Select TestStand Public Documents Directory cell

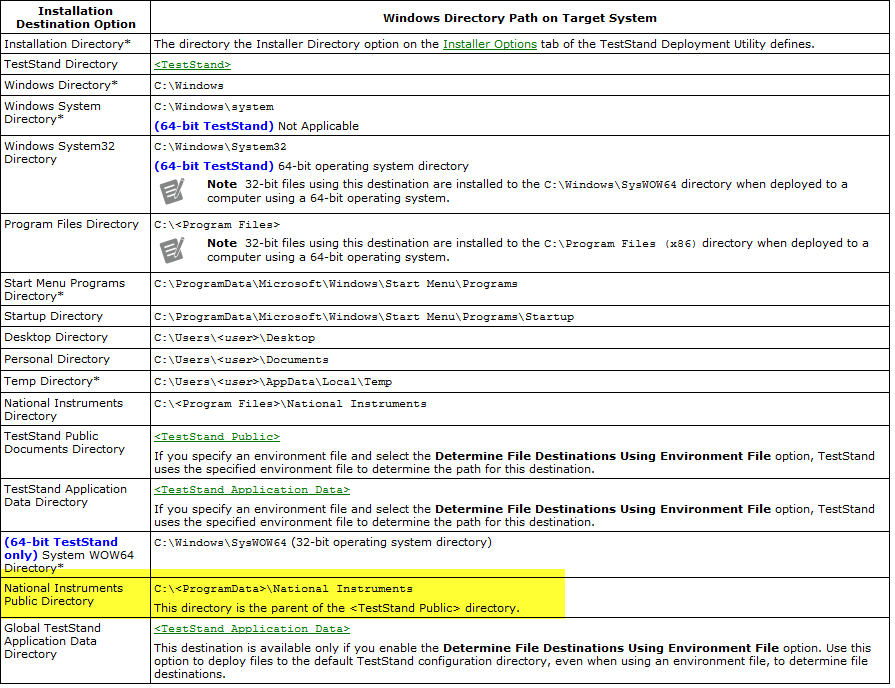tap(75, 452)
